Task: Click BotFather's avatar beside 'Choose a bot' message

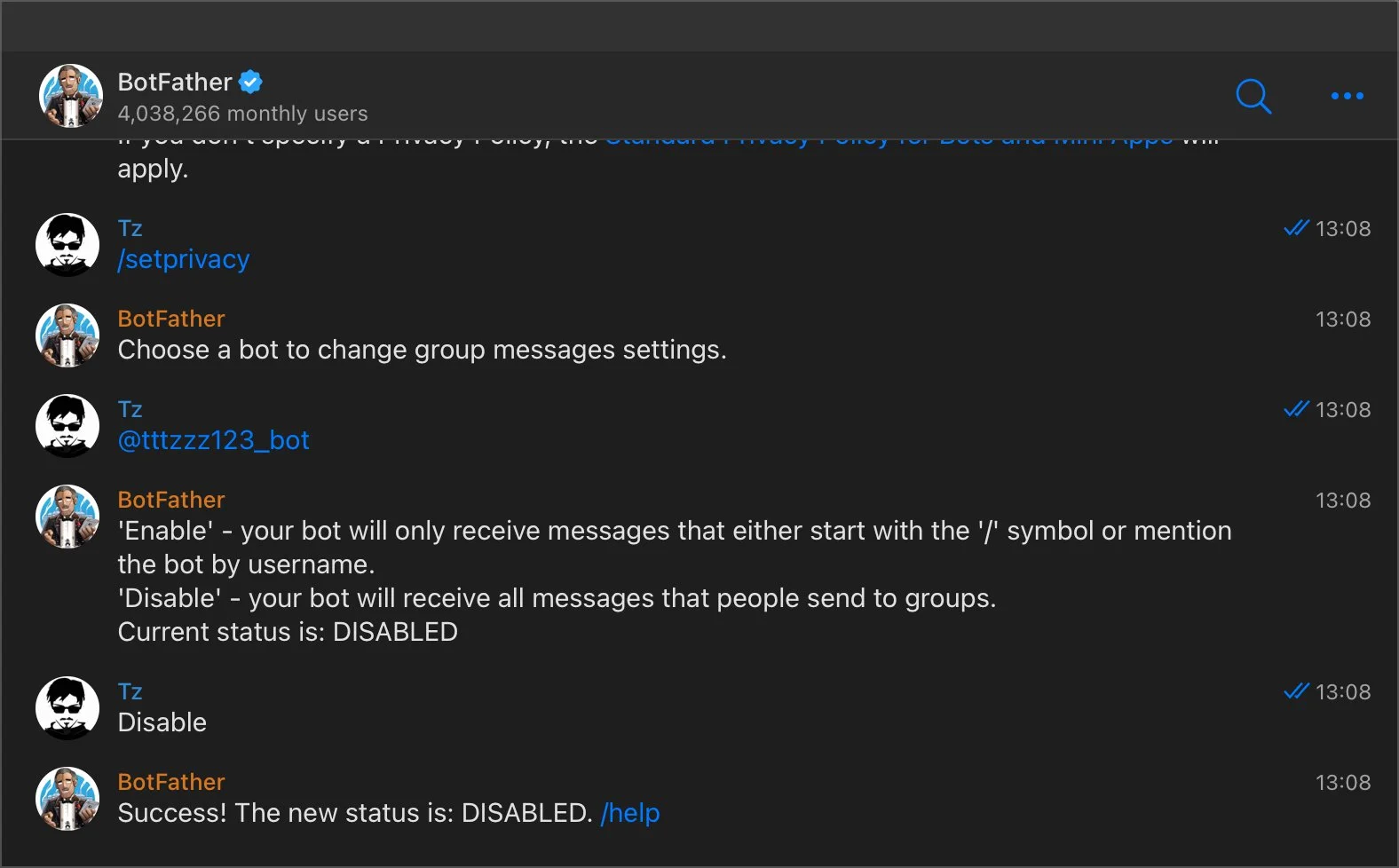Action: [x=67, y=335]
